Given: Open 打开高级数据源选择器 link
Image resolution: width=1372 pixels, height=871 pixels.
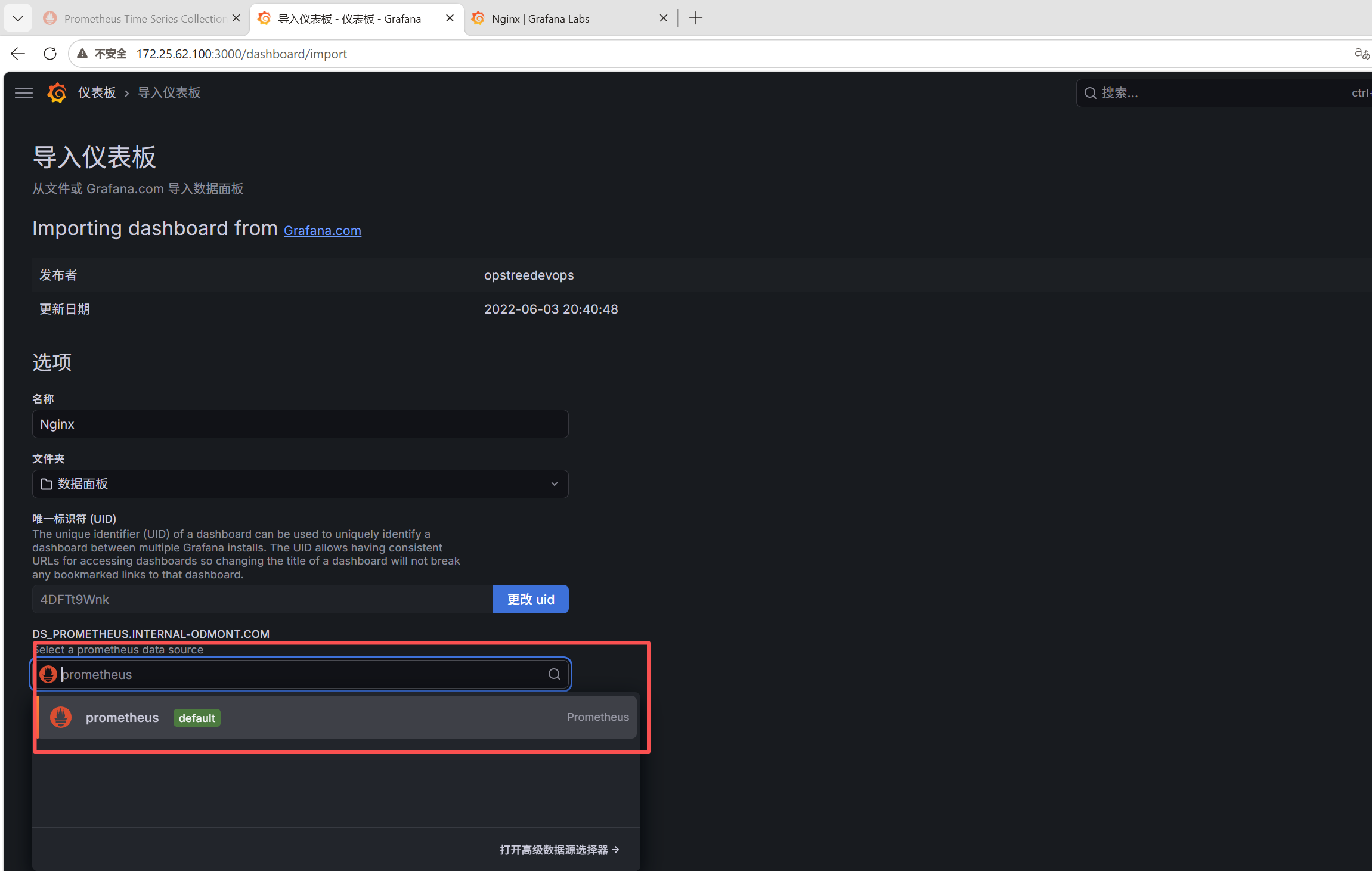Looking at the screenshot, I should coord(559,850).
